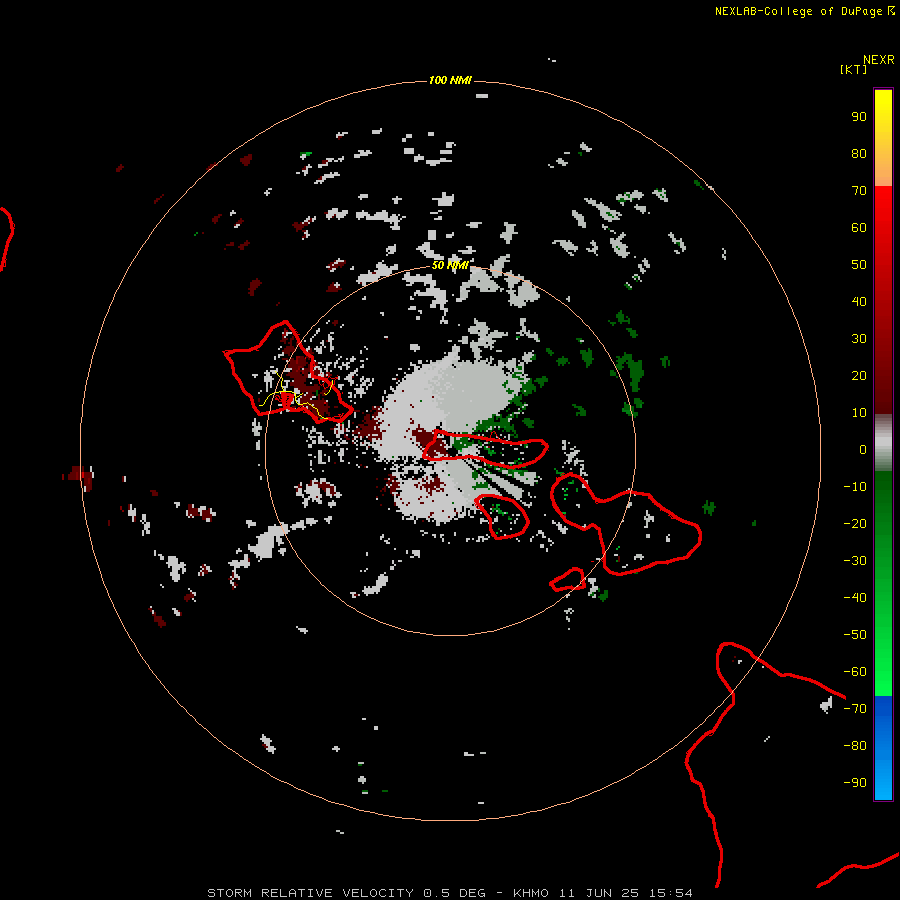Click the -10 knot scale label

[855, 487]
